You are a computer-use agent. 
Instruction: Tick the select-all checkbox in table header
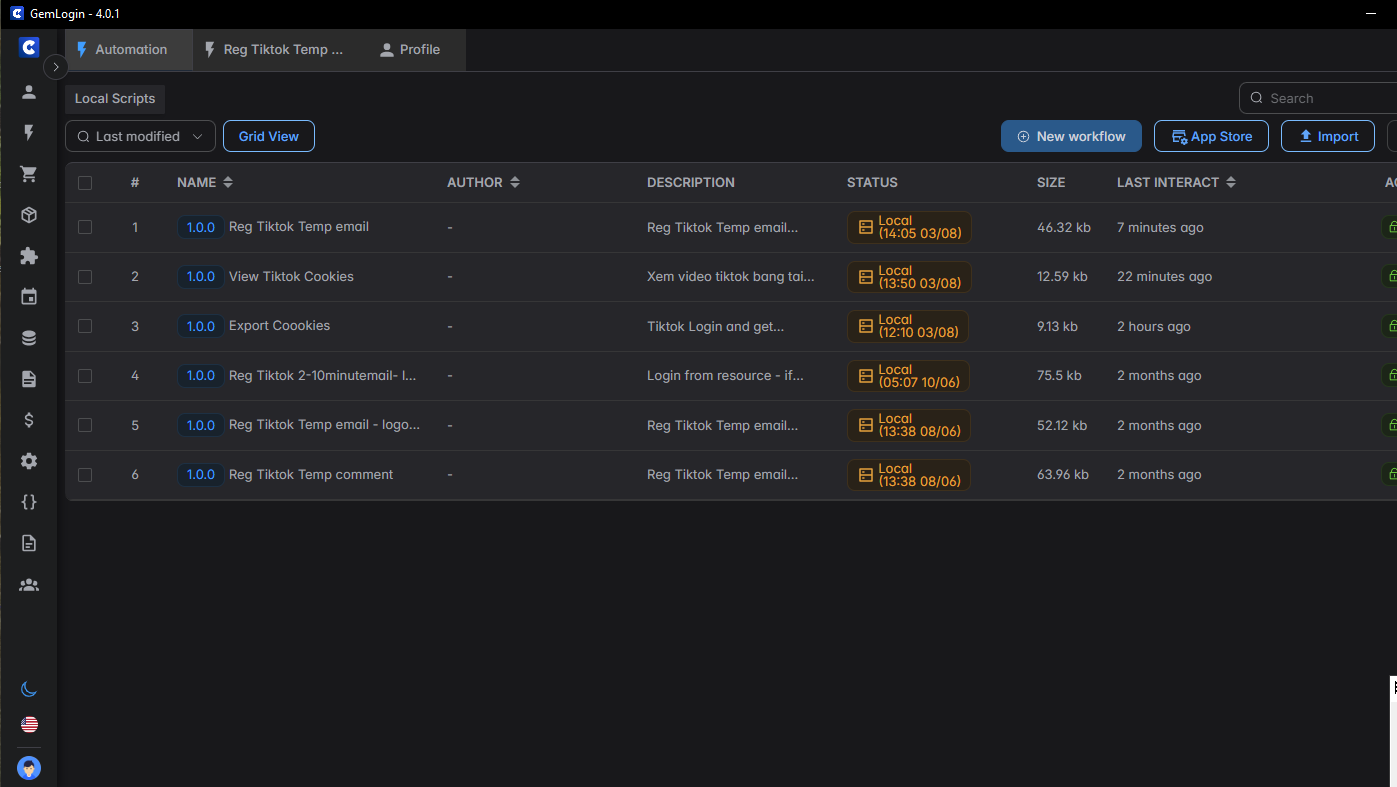(85, 183)
